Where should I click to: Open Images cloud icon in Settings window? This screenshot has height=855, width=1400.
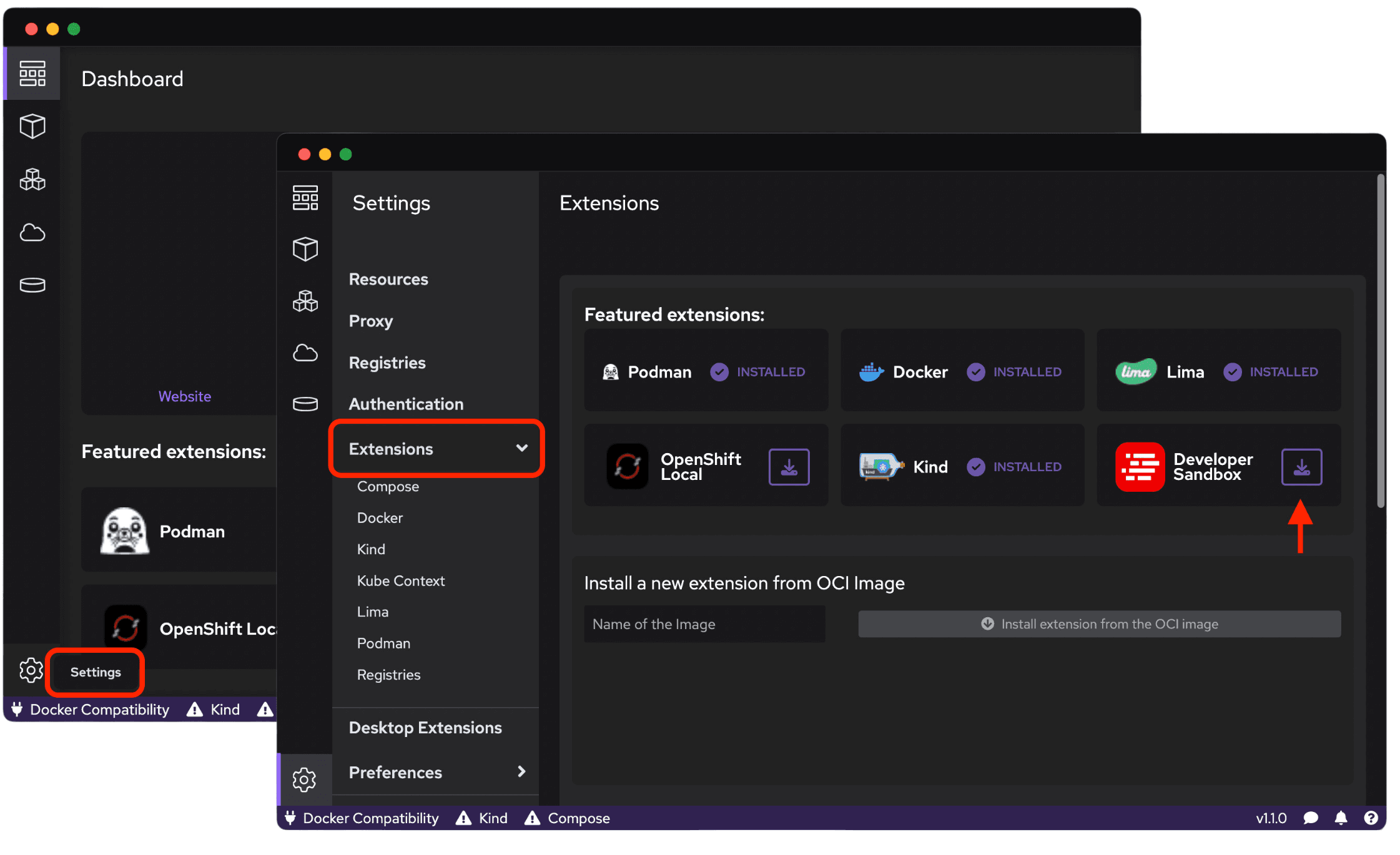click(305, 353)
